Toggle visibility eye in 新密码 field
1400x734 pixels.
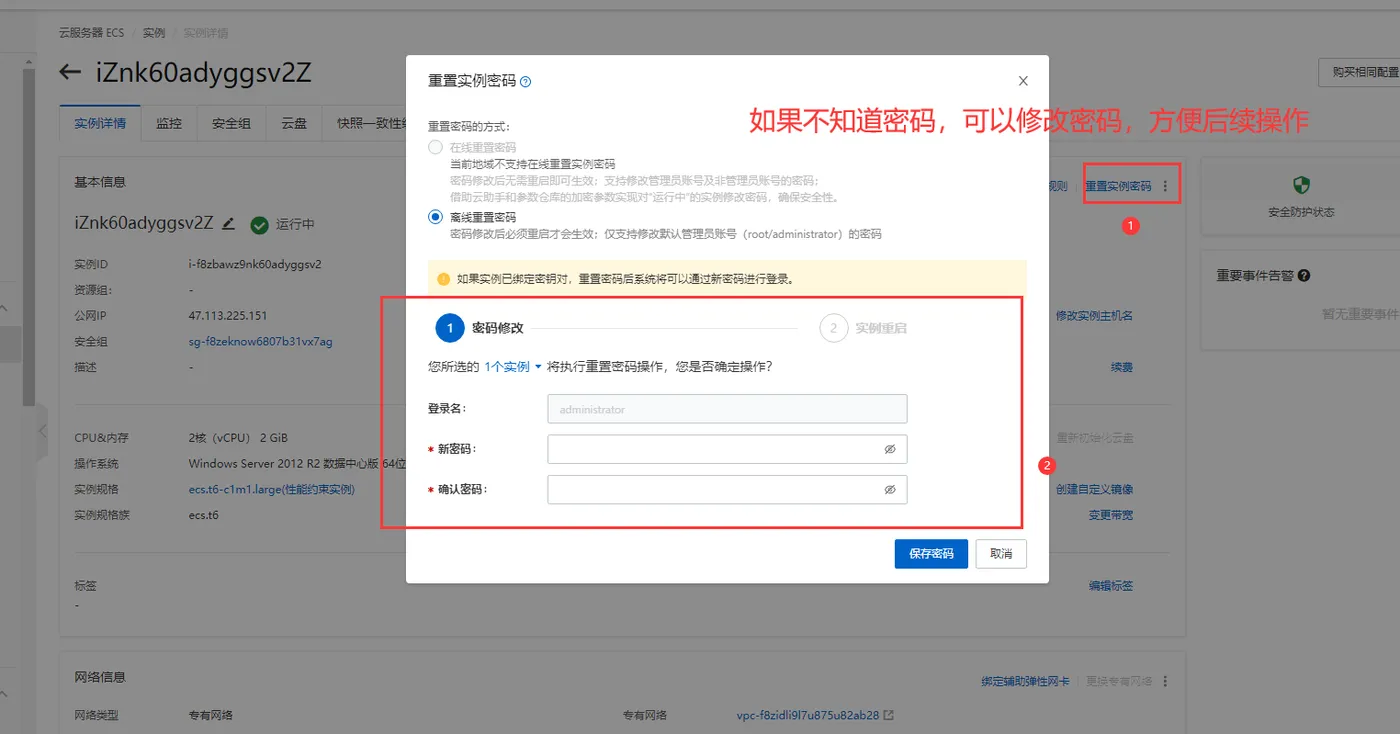(890, 450)
